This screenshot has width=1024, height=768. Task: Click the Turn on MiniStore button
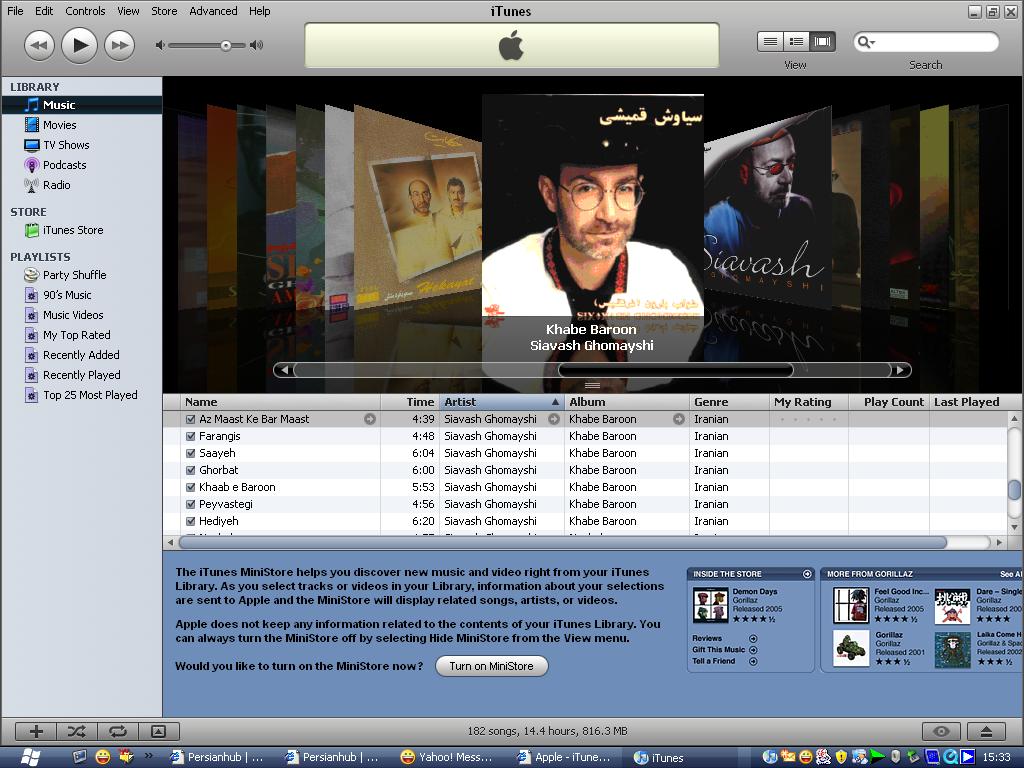[x=491, y=666]
